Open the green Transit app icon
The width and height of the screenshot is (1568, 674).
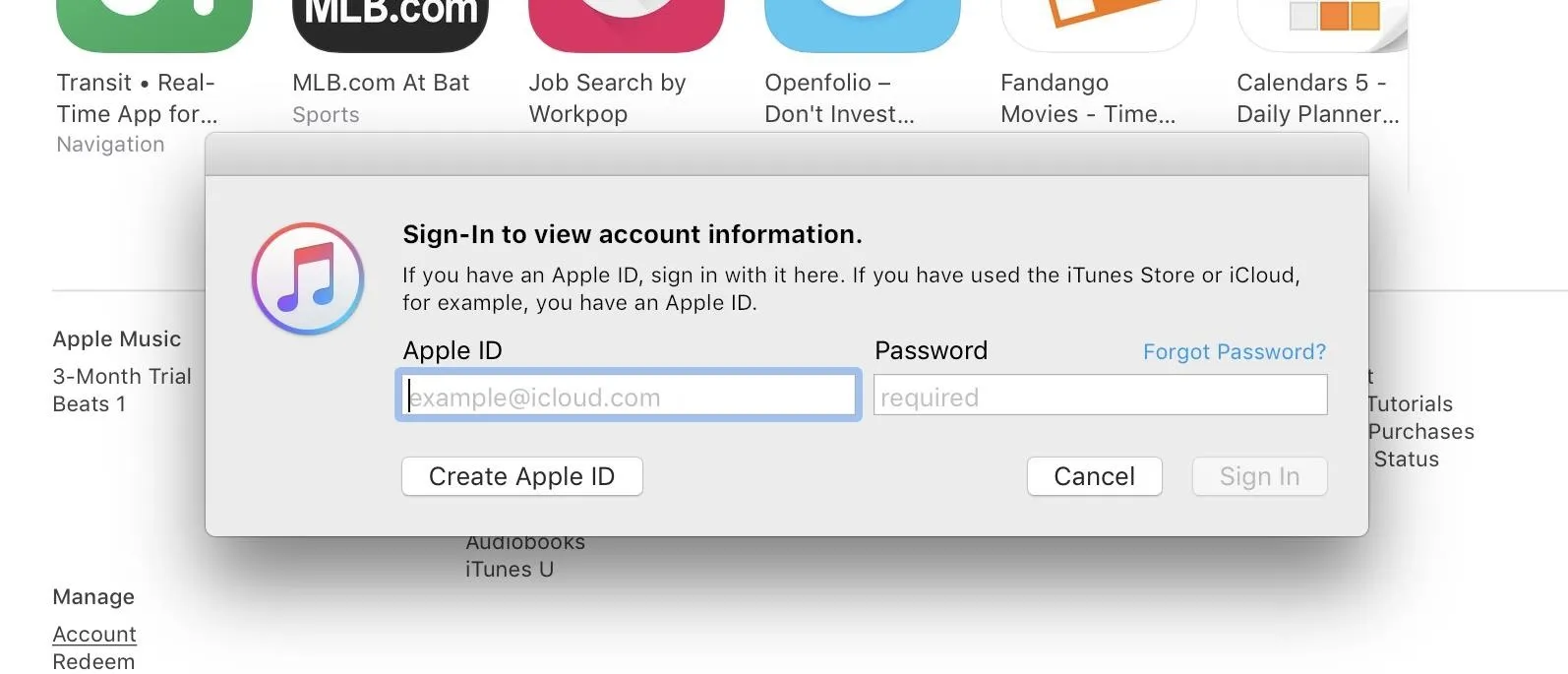point(154,24)
